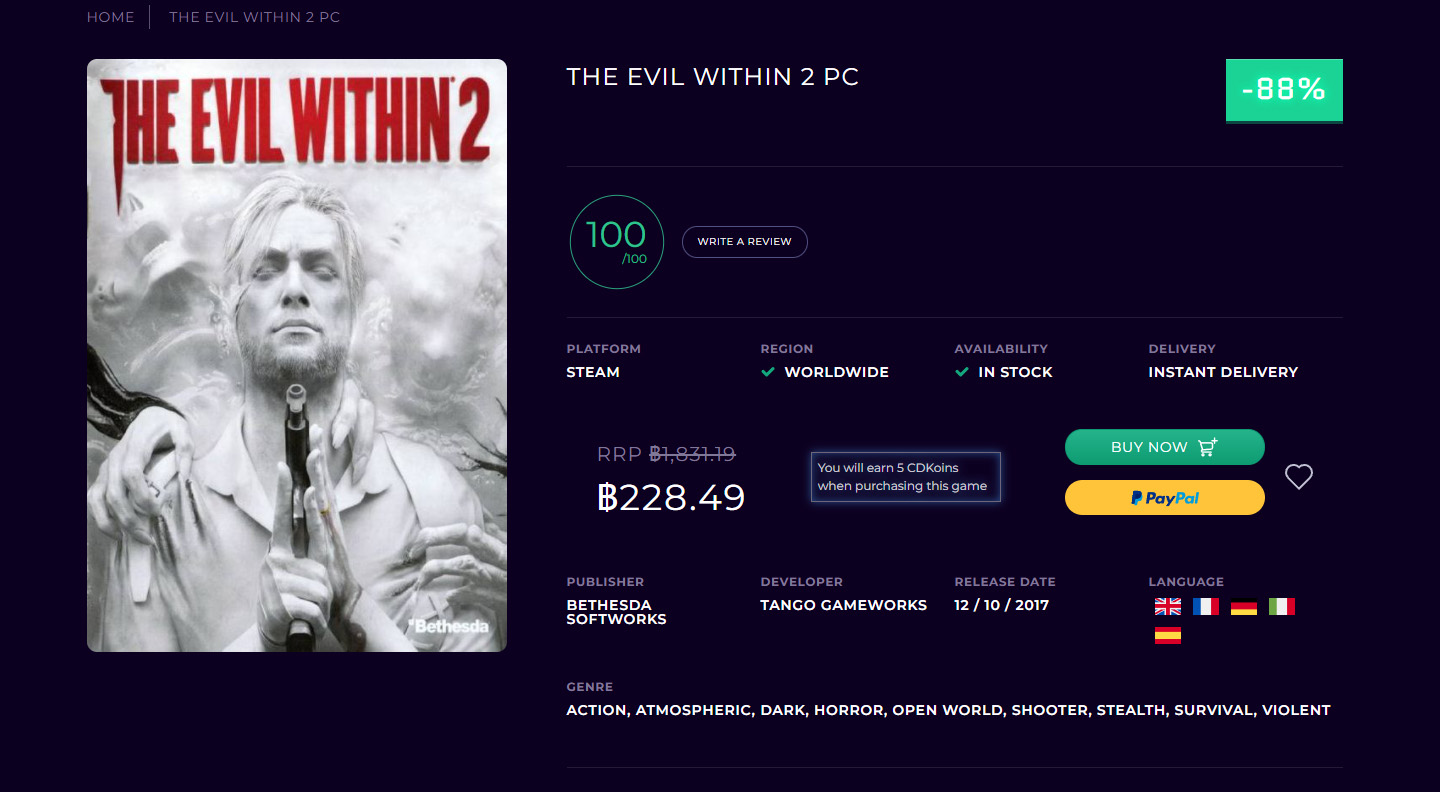Click the Spanish flag language icon

[x=1168, y=635]
